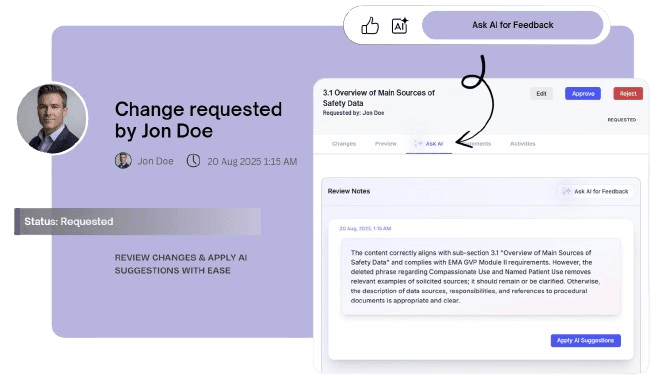Approve the requested change
Screen dimensions: 662x377
tap(583, 94)
